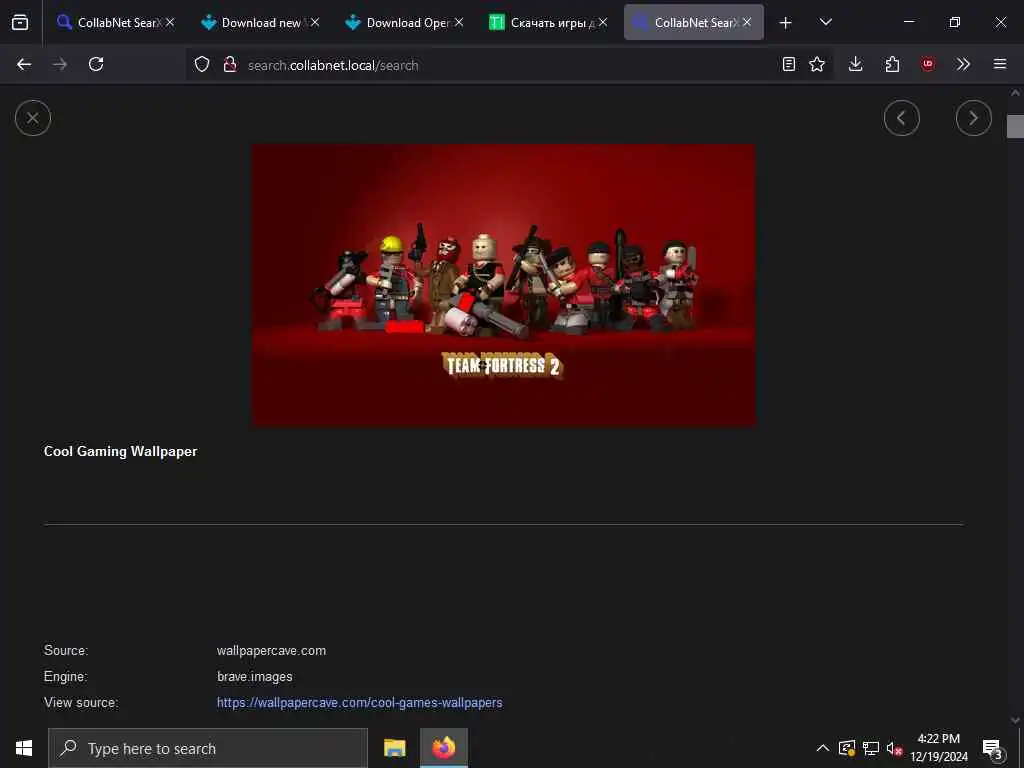Close the active CollabNet SearX tab
The image size is (1024, 768).
(x=747, y=22)
